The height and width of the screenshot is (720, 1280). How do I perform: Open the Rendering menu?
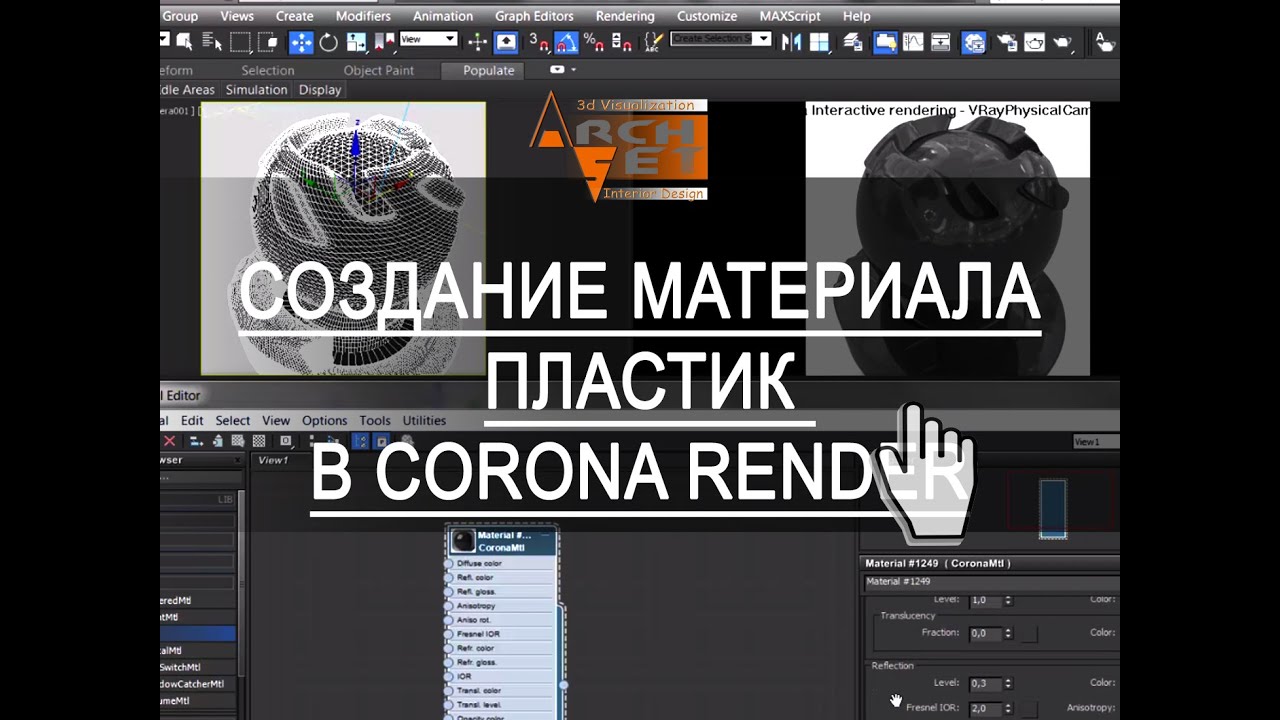tap(625, 16)
